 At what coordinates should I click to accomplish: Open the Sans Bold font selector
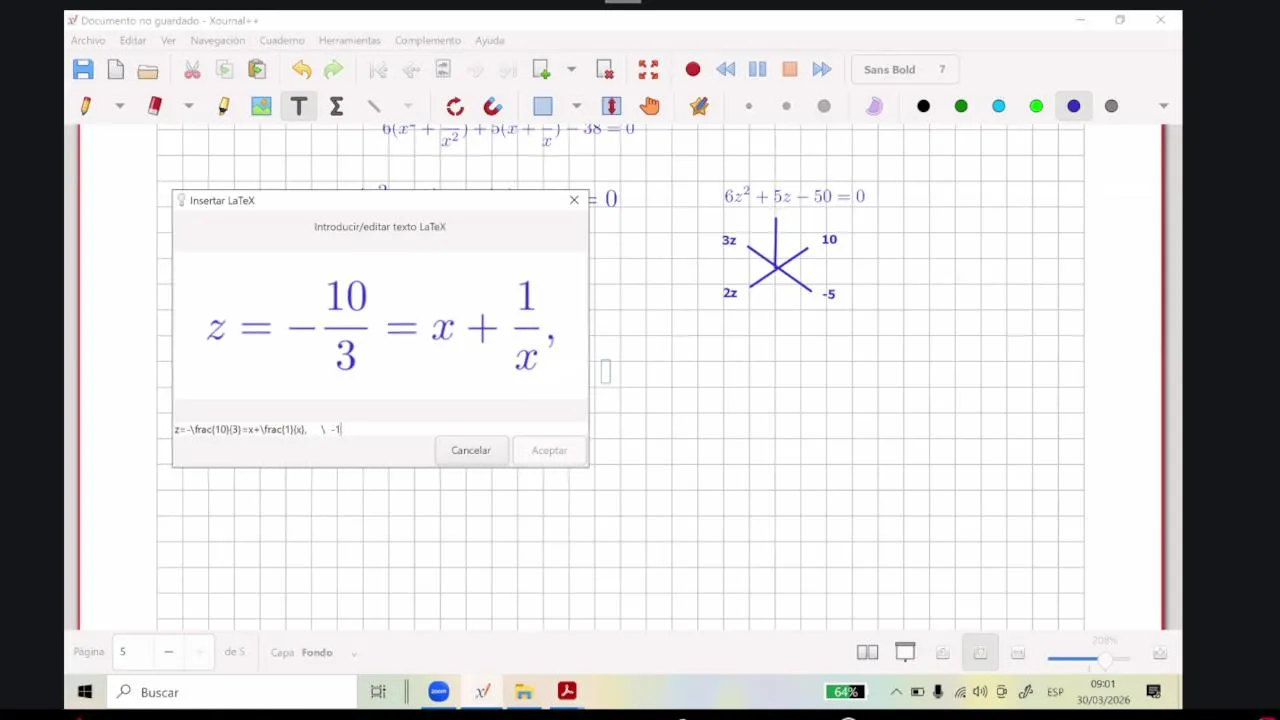905,69
